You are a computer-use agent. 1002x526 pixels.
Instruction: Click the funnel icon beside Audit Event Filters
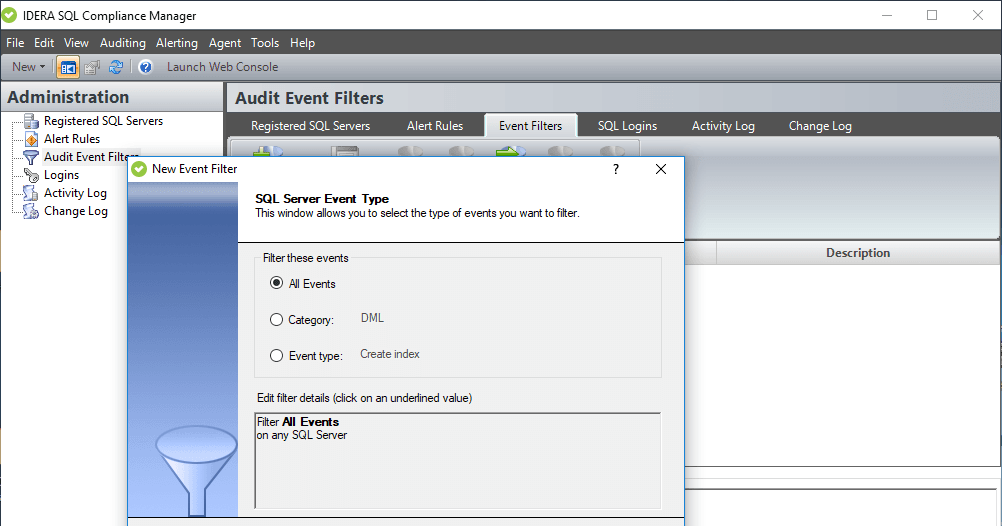(x=31, y=157)
